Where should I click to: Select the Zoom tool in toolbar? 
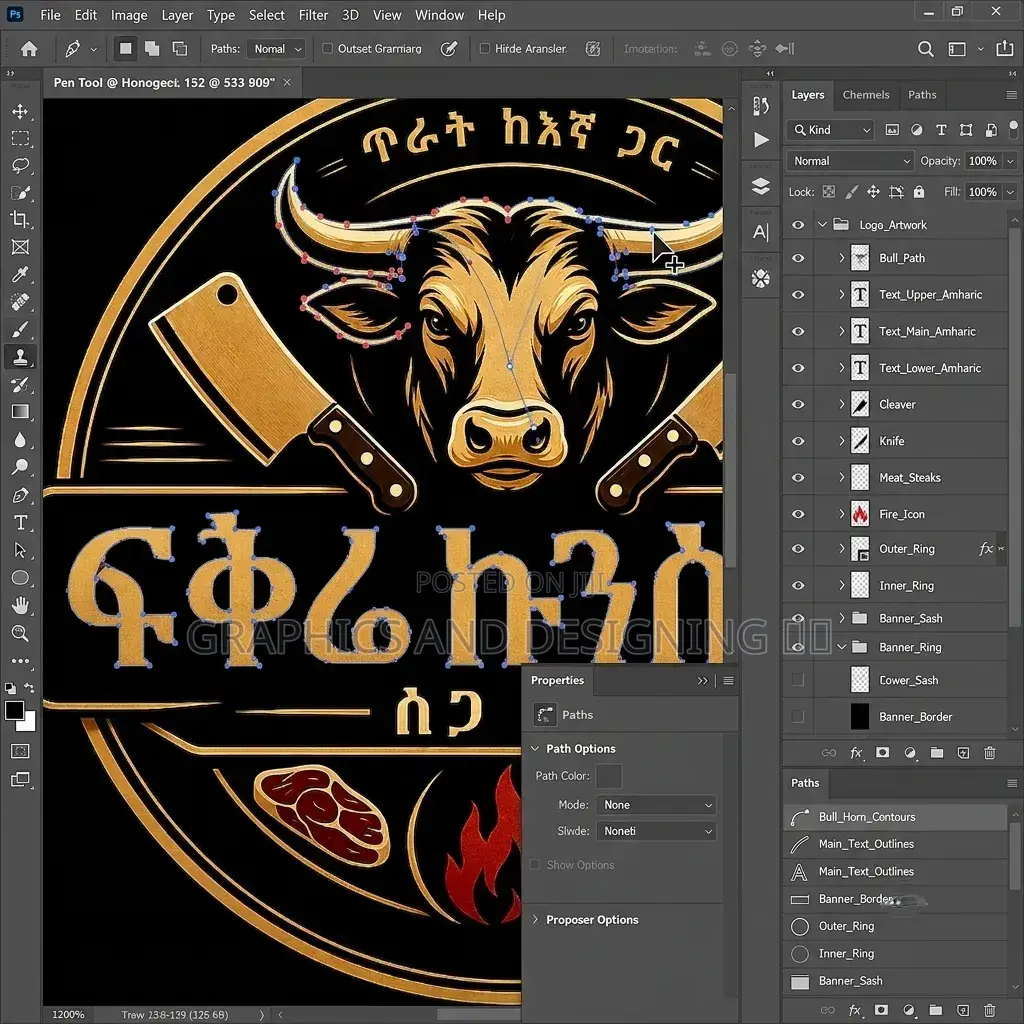click(20, 633)
